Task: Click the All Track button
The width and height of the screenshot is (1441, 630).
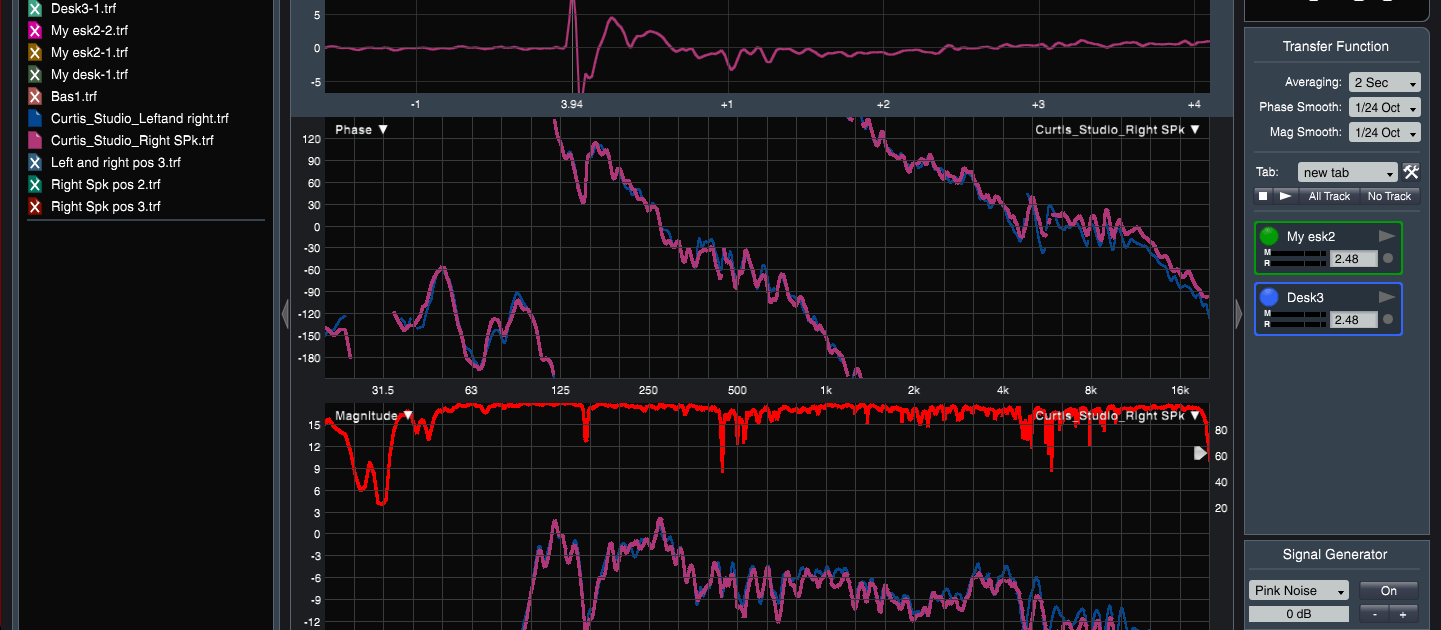Action: click(1329, 196)
